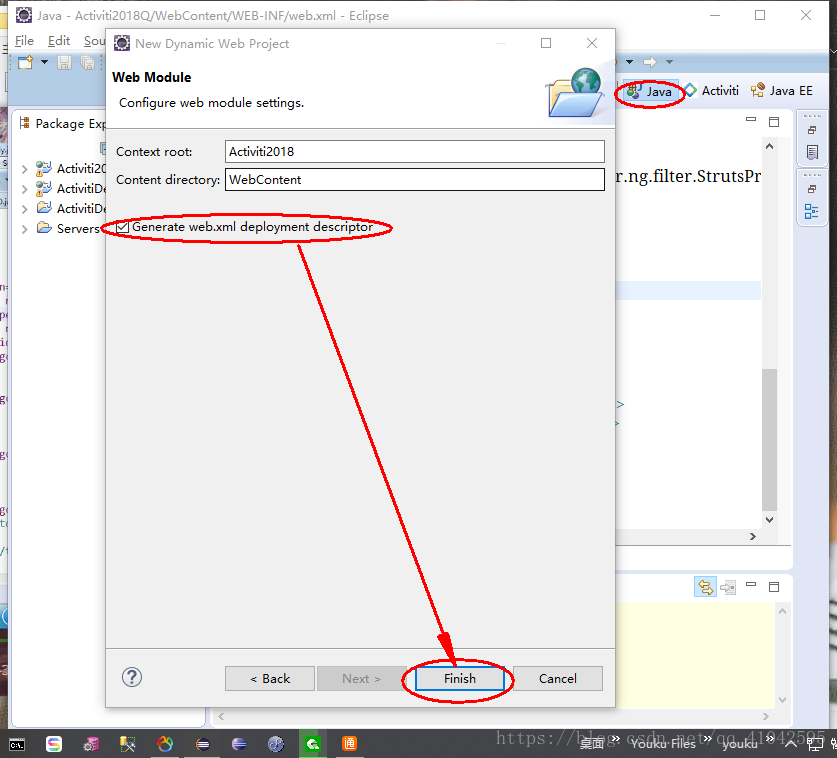Viewport: 837px width, 758px height.
Task: Click the Save toolbar icon
Action: click(x=65, y=62)
